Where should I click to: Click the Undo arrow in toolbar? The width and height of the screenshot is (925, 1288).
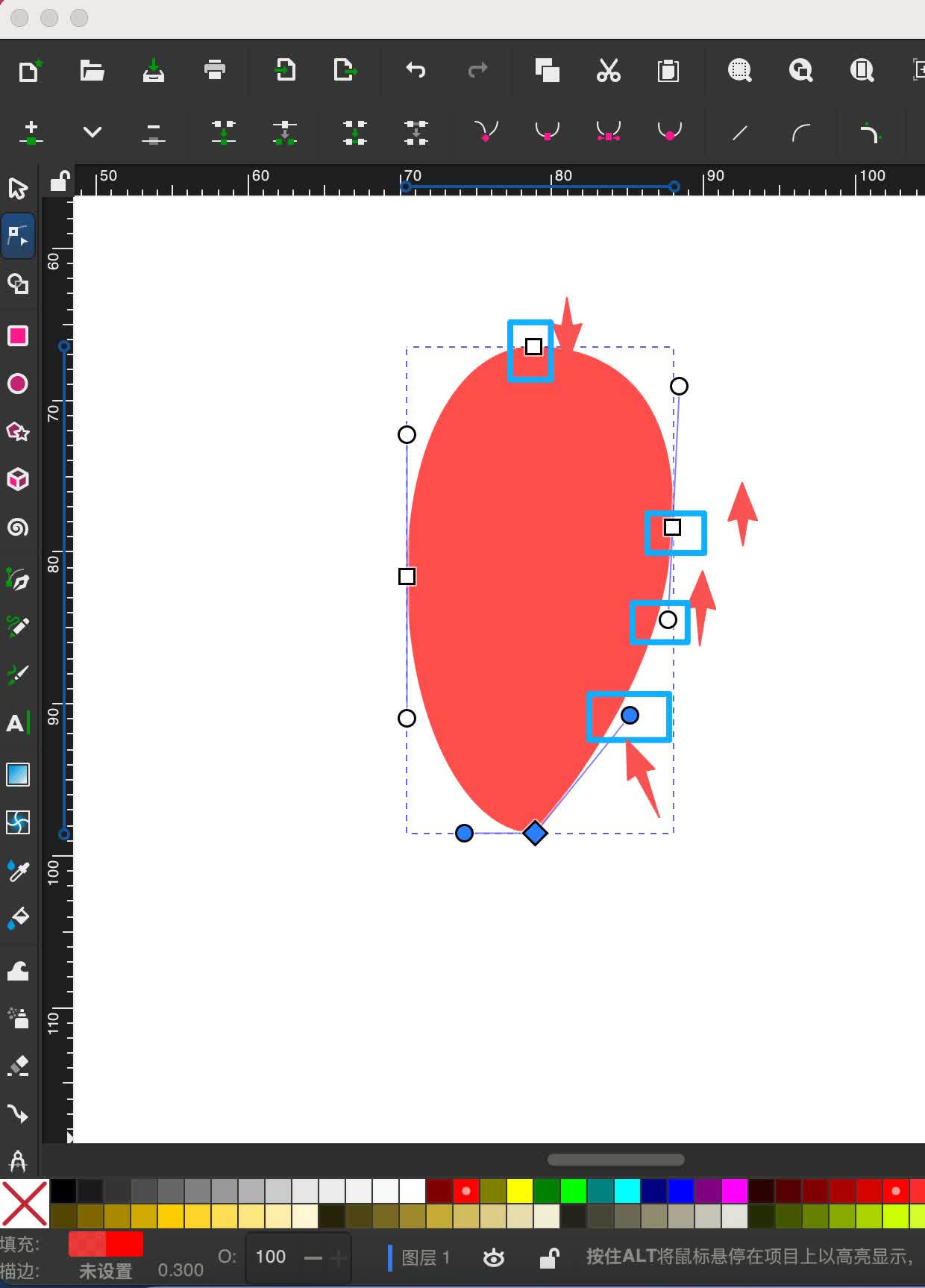[x=416, y=70]
